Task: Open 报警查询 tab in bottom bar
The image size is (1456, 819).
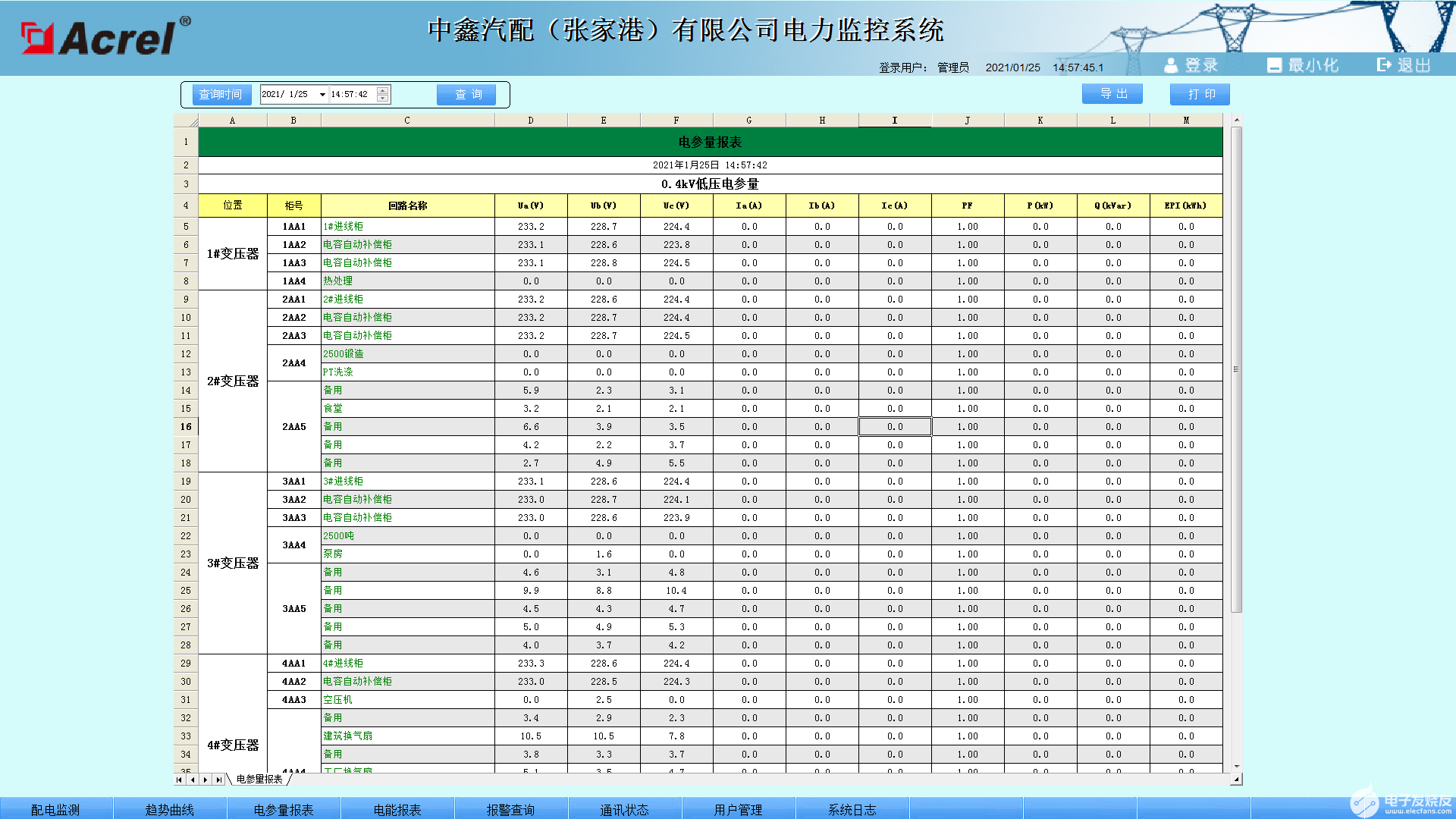Action: click(510, 809)
